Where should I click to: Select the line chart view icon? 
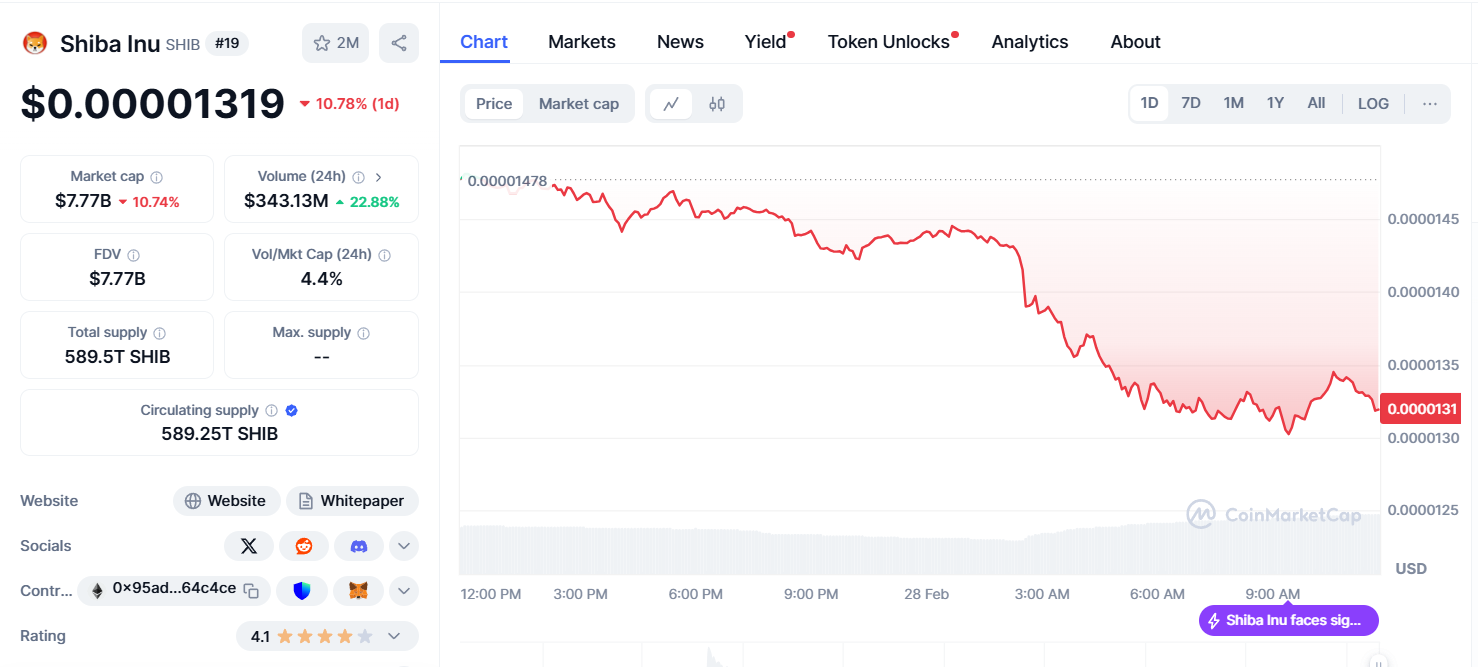671,104
